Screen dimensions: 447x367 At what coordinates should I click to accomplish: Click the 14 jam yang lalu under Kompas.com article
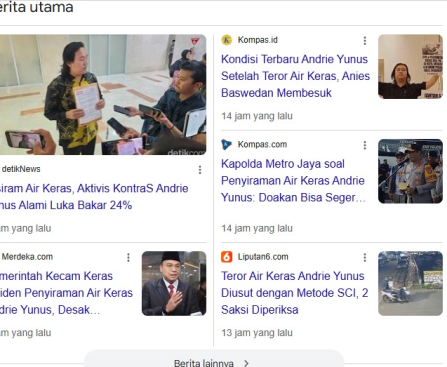257,228
